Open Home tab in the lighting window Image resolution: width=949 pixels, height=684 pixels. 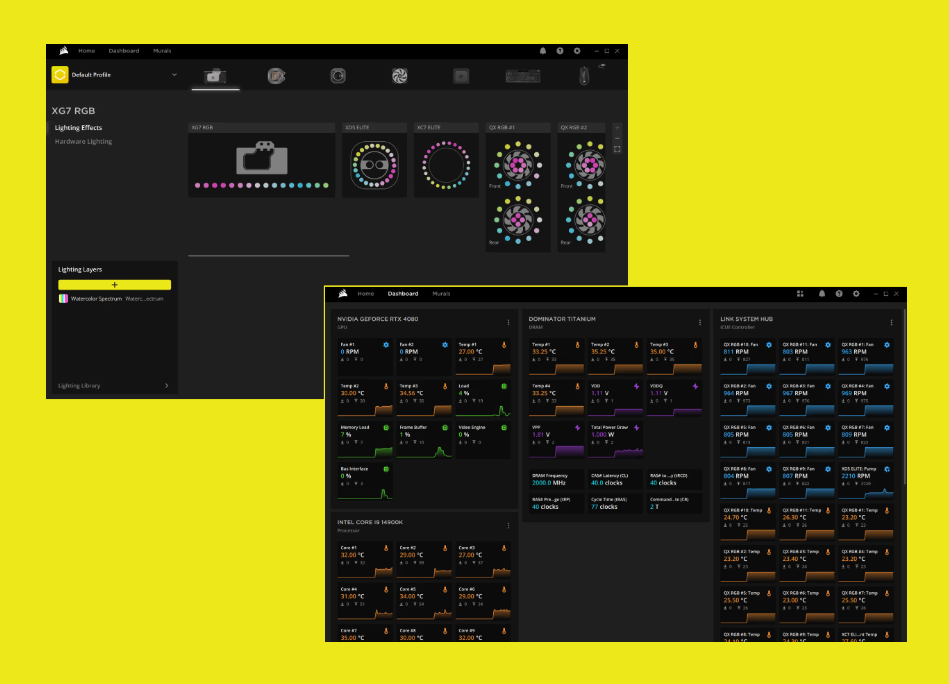87,51
